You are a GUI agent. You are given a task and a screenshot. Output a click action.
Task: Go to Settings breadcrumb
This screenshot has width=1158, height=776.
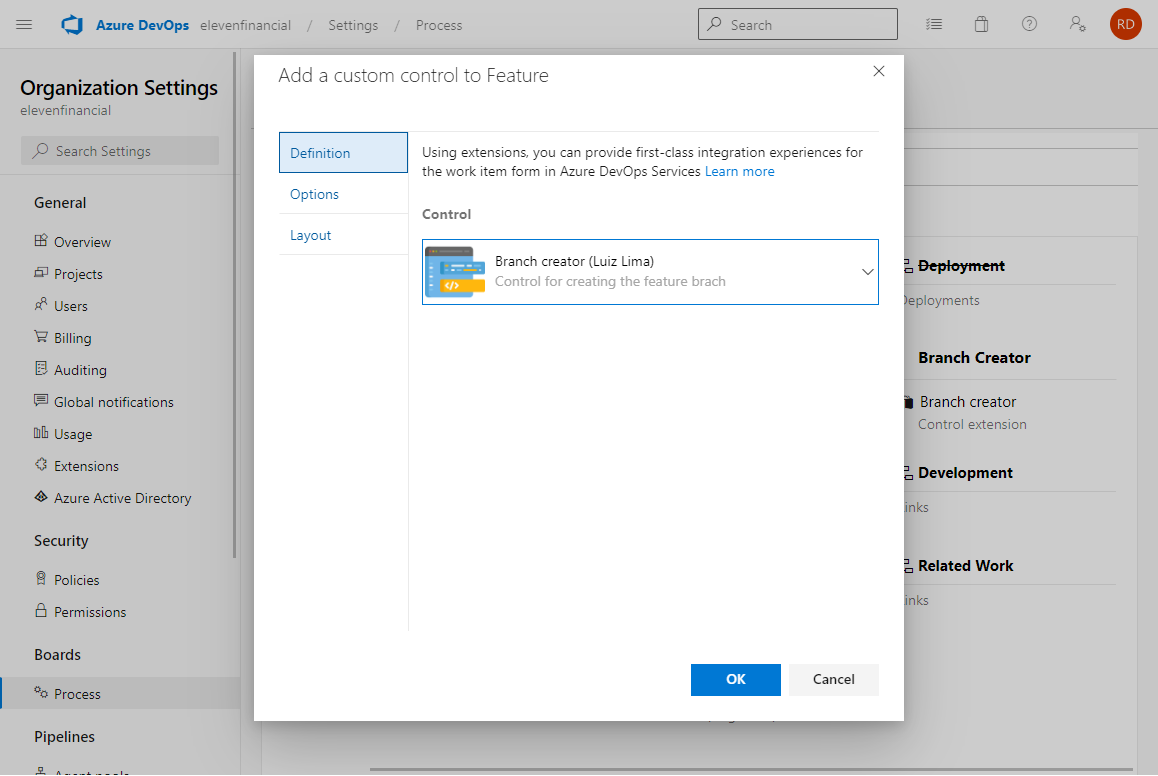[353, 25]
